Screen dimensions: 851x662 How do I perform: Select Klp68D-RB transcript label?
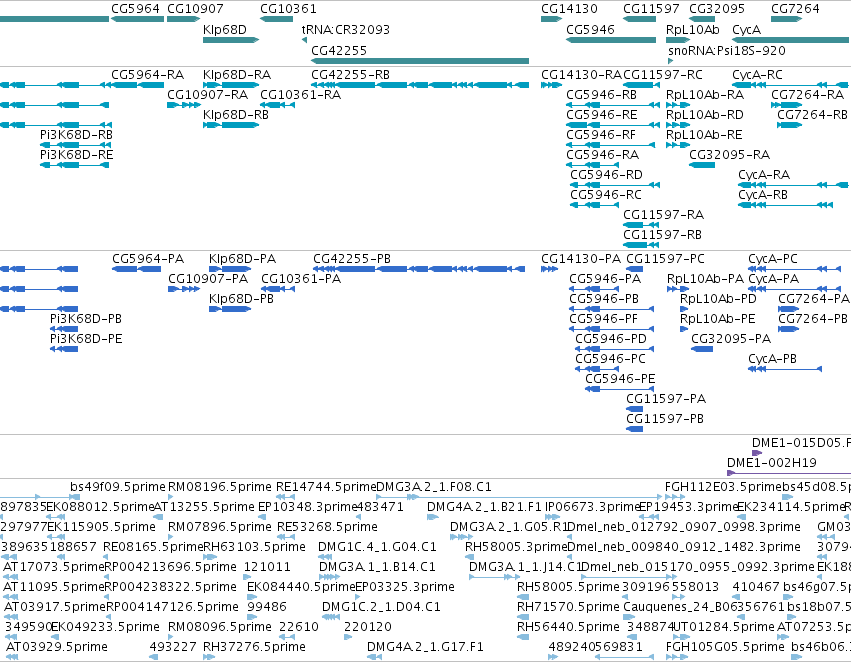click(236, 114)
